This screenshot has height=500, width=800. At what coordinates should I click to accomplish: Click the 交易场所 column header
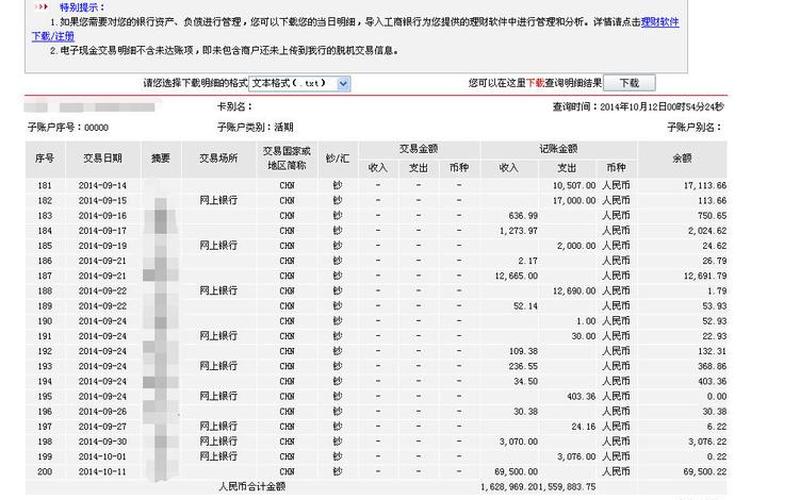coord(219,158)
